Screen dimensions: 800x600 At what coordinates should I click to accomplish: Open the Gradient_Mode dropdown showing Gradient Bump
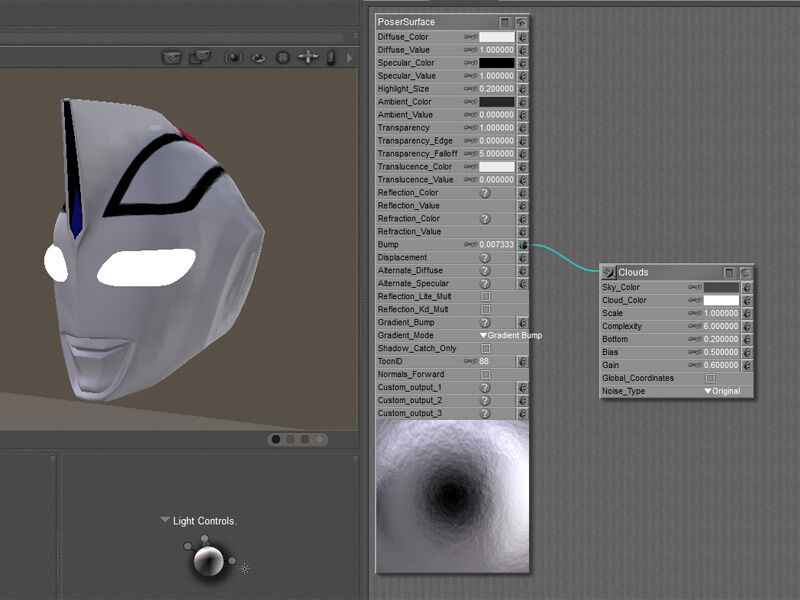(x=510, y=336)
